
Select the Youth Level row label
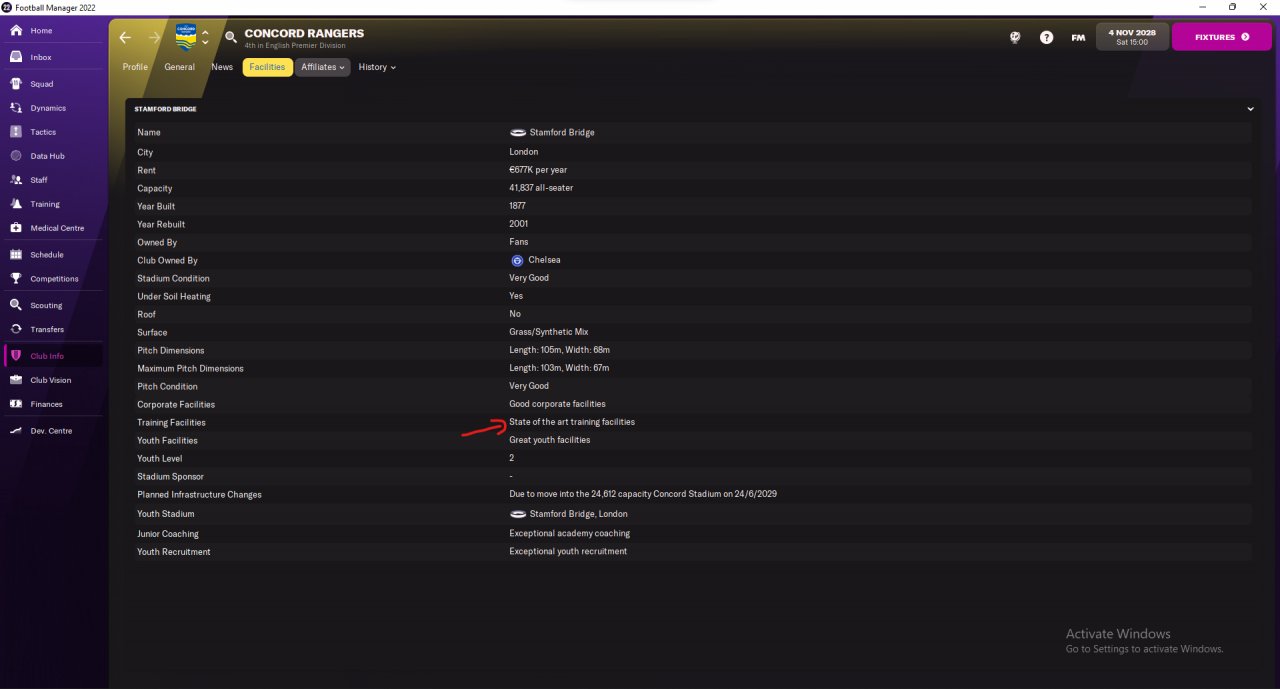159,458
